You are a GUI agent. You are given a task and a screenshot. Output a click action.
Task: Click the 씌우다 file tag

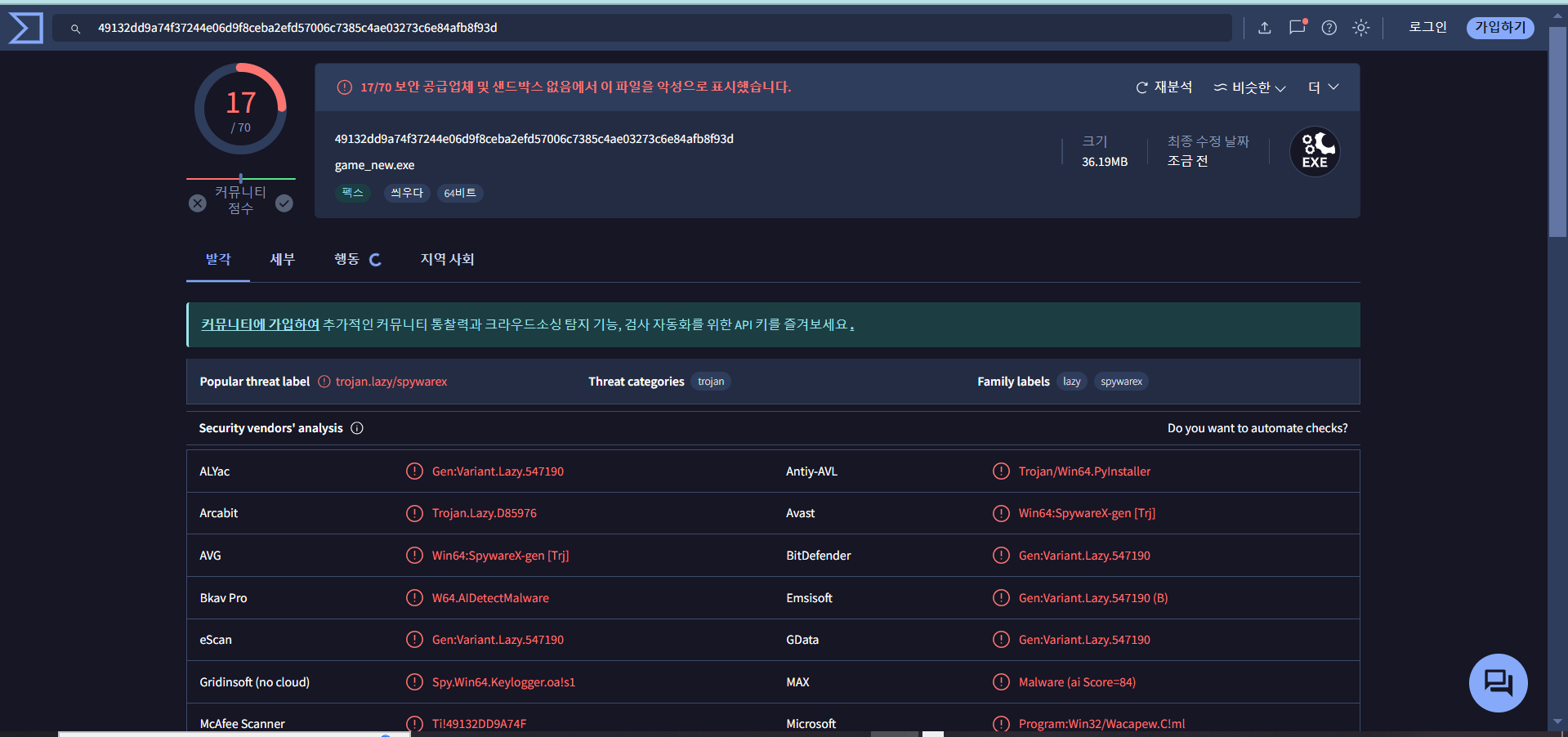pos(407,193)
